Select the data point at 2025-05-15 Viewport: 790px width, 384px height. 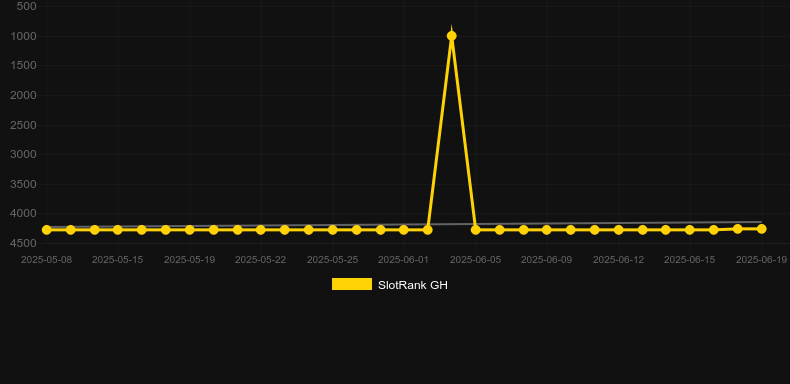tap(118, 230)
